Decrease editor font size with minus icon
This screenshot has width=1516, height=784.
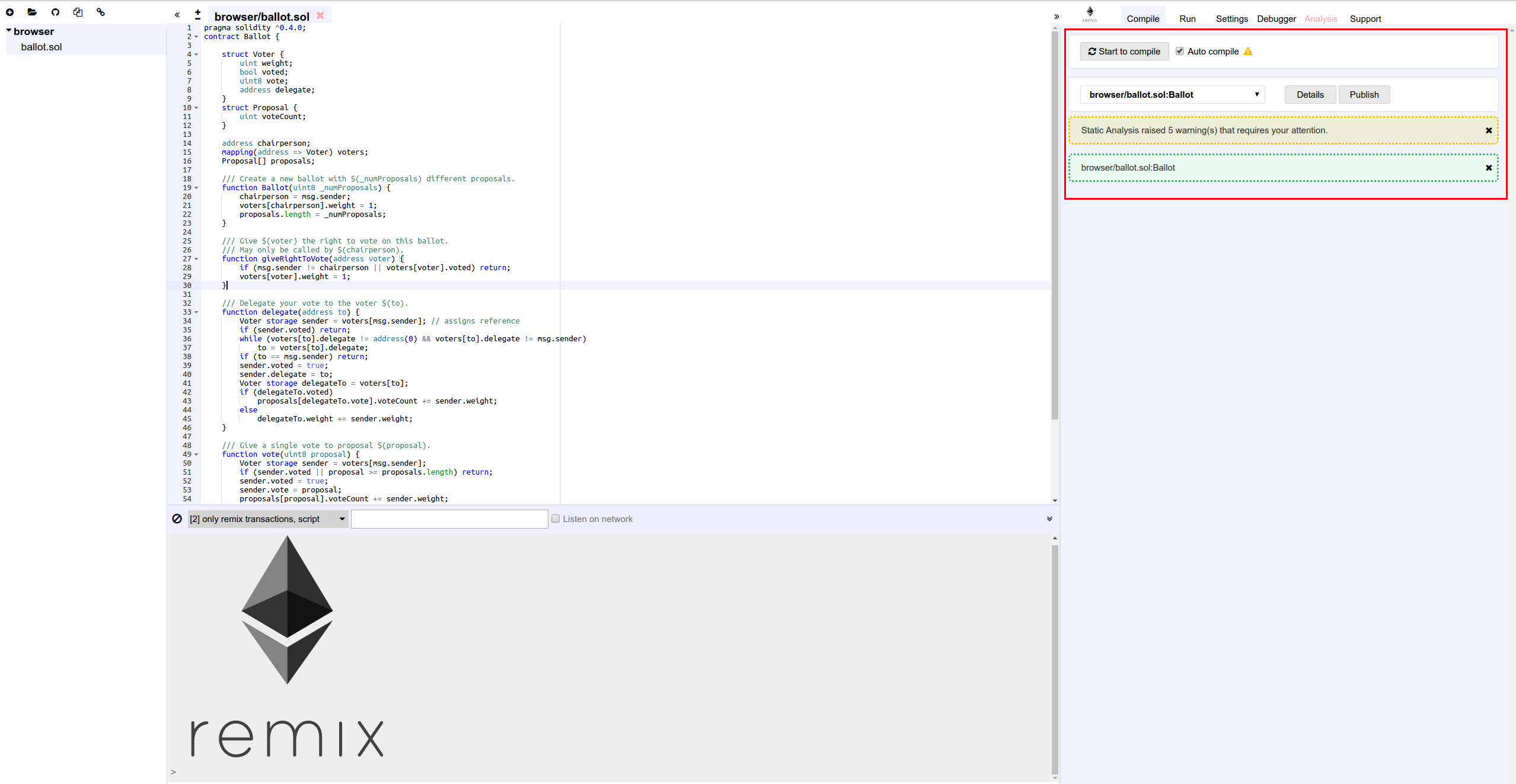click(x=198, y=18)
